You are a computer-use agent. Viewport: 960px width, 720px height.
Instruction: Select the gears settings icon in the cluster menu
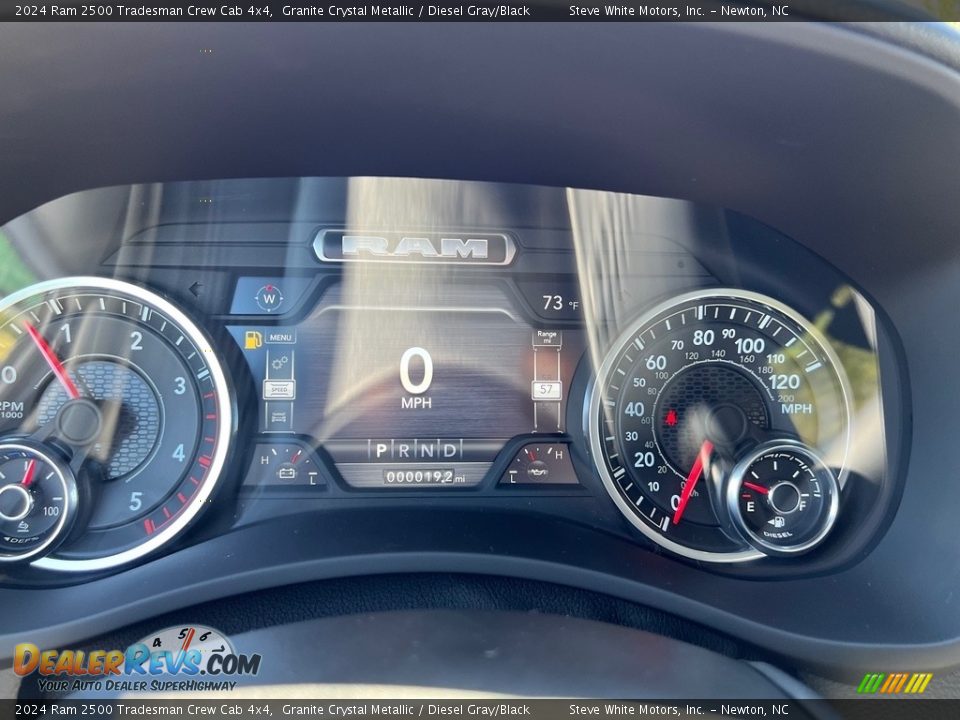point(279,363)
